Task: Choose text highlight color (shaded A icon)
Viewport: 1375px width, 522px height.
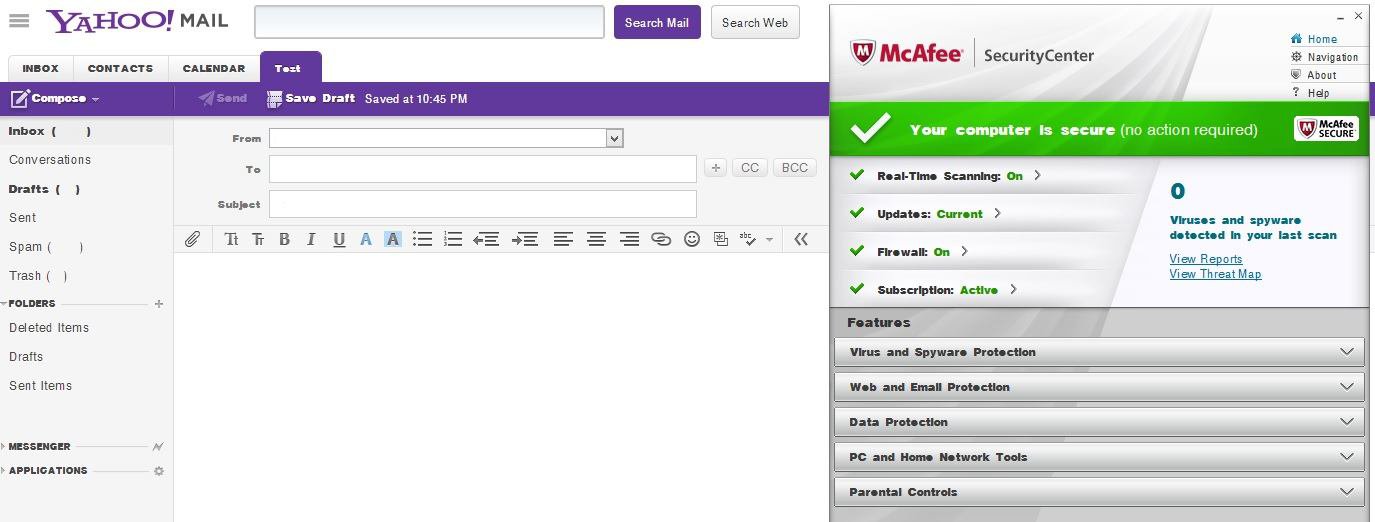Action: pyautogui.click(x=393, y=239)
